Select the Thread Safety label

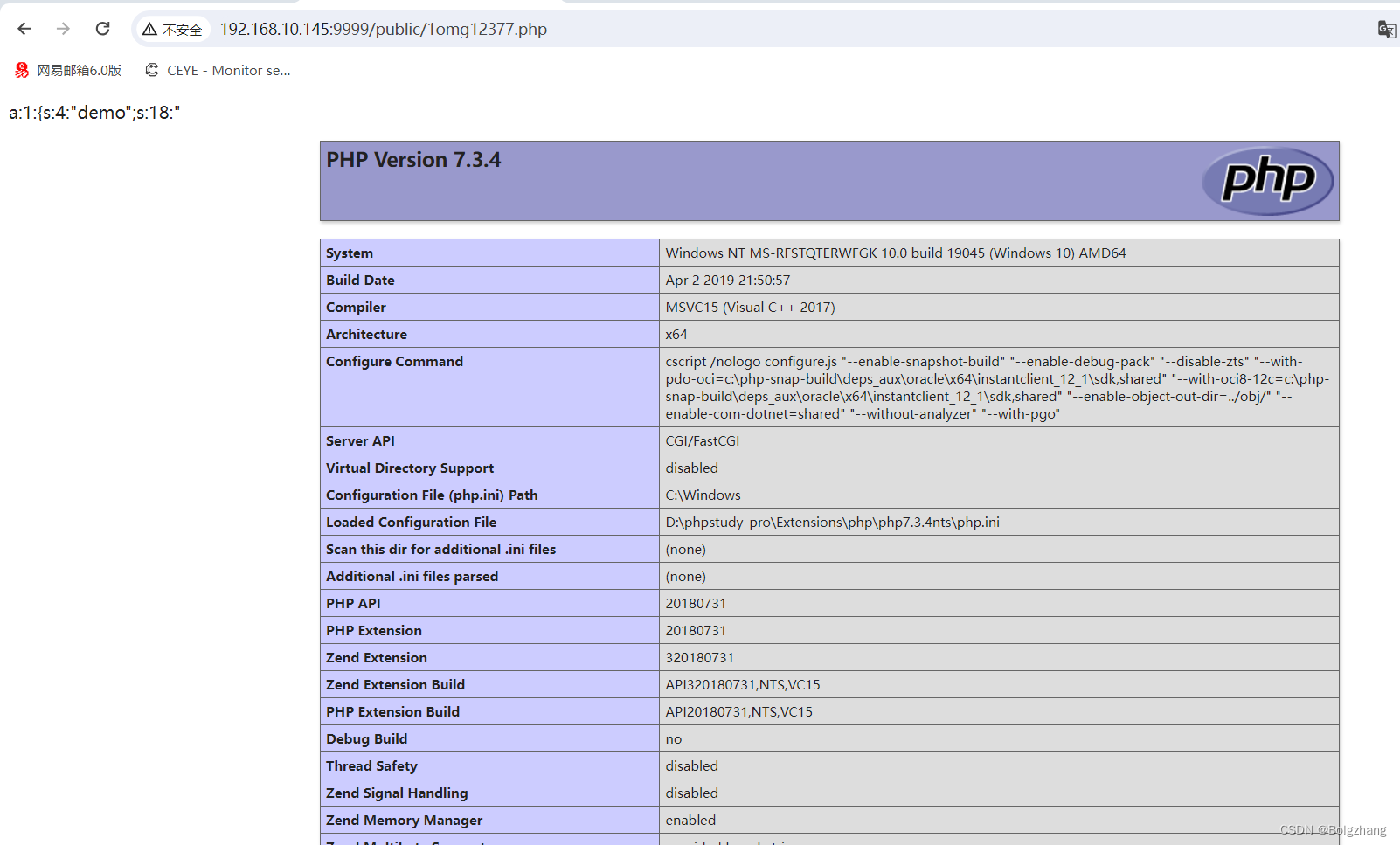[371, 766]
